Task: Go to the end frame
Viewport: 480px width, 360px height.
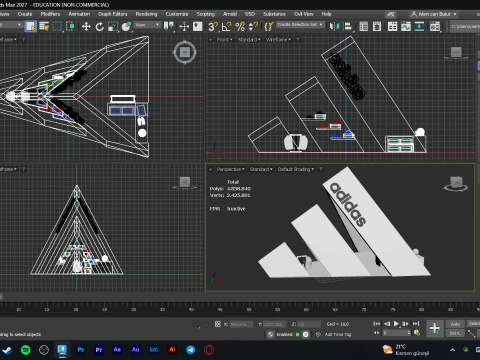Action: pos(416,324)
